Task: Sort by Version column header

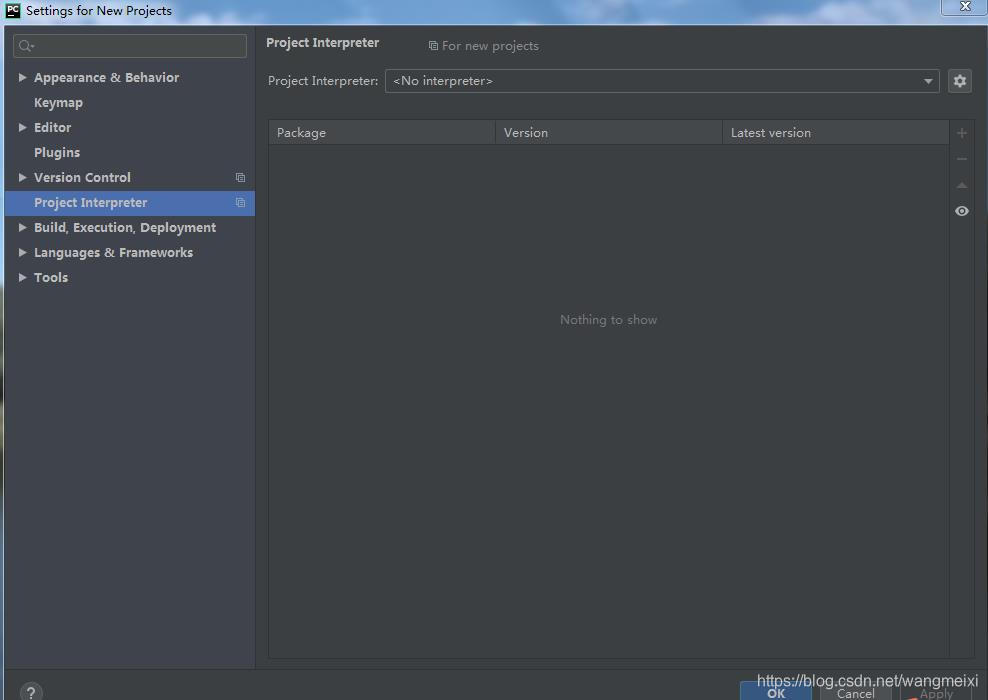Action: click(x=609, y=133)
